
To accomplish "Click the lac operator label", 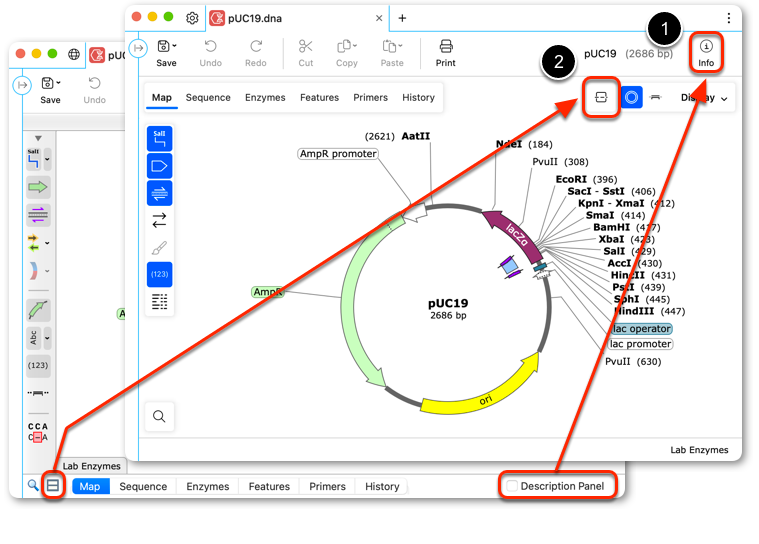I will click(642, 329).
